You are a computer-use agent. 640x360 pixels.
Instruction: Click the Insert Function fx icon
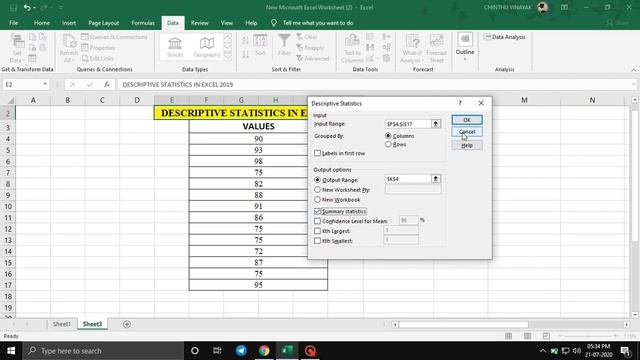(107, 84)
